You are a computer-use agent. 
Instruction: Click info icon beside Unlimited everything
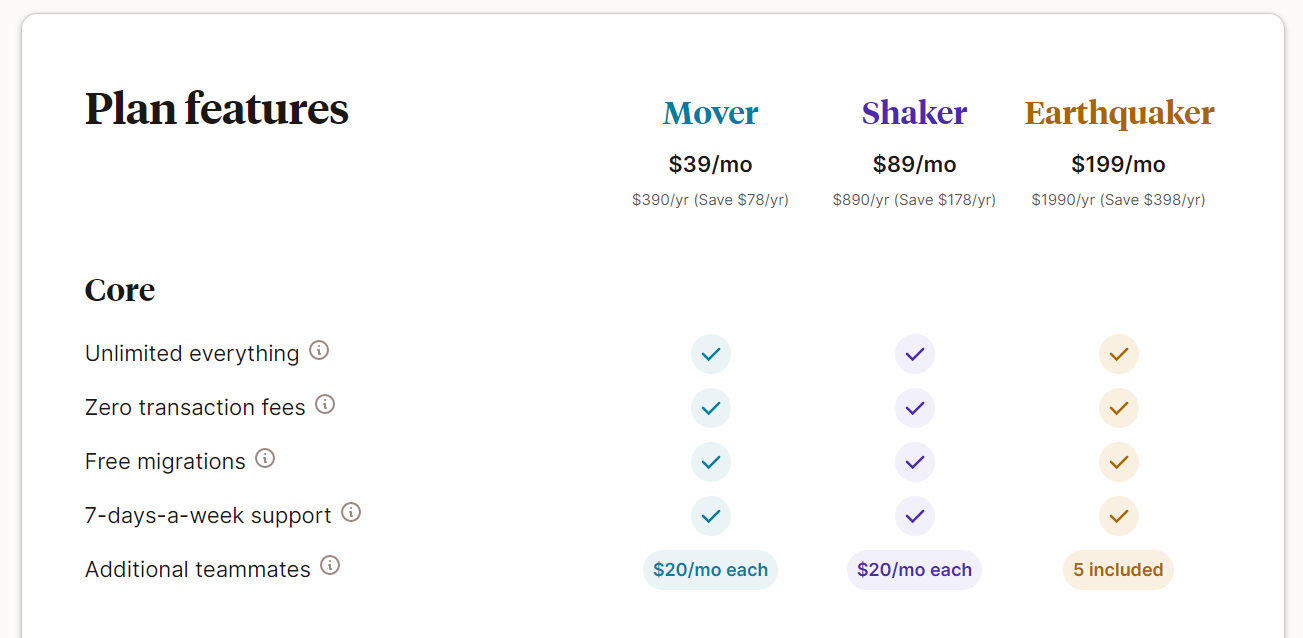(319, 351)
